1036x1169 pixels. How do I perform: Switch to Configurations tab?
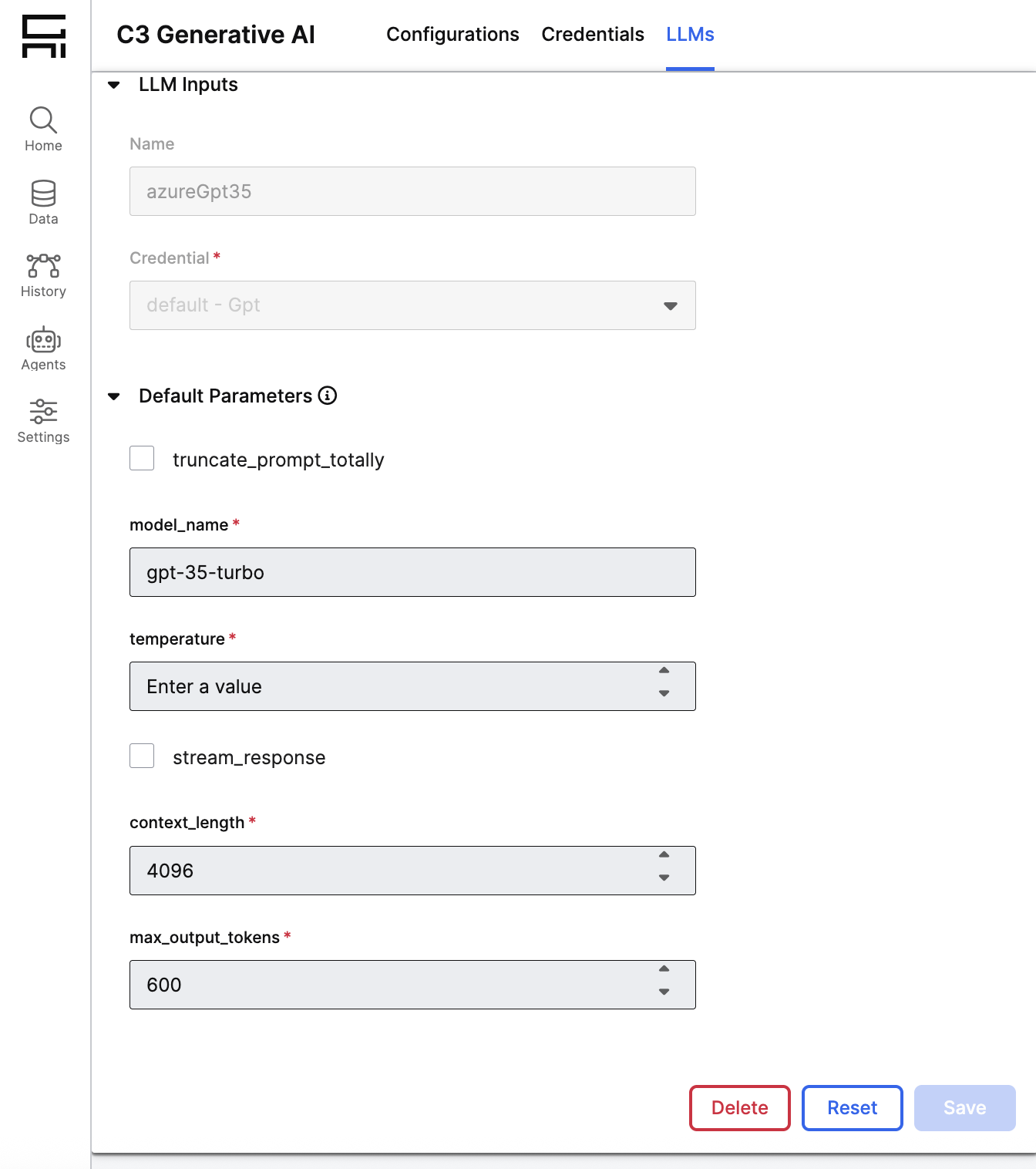(x=452, y=35)
